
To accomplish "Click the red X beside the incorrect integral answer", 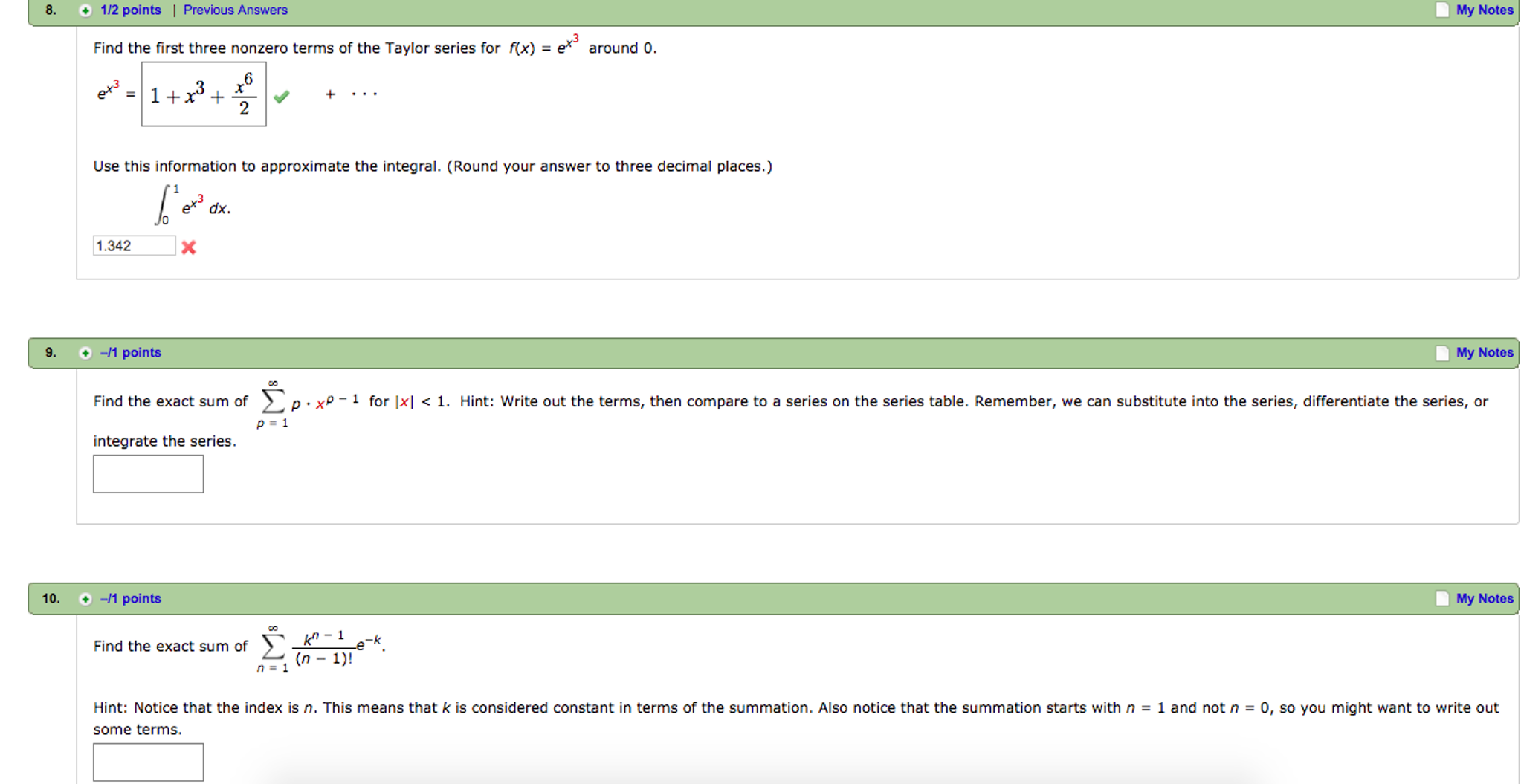I will (x=189, y=247).
